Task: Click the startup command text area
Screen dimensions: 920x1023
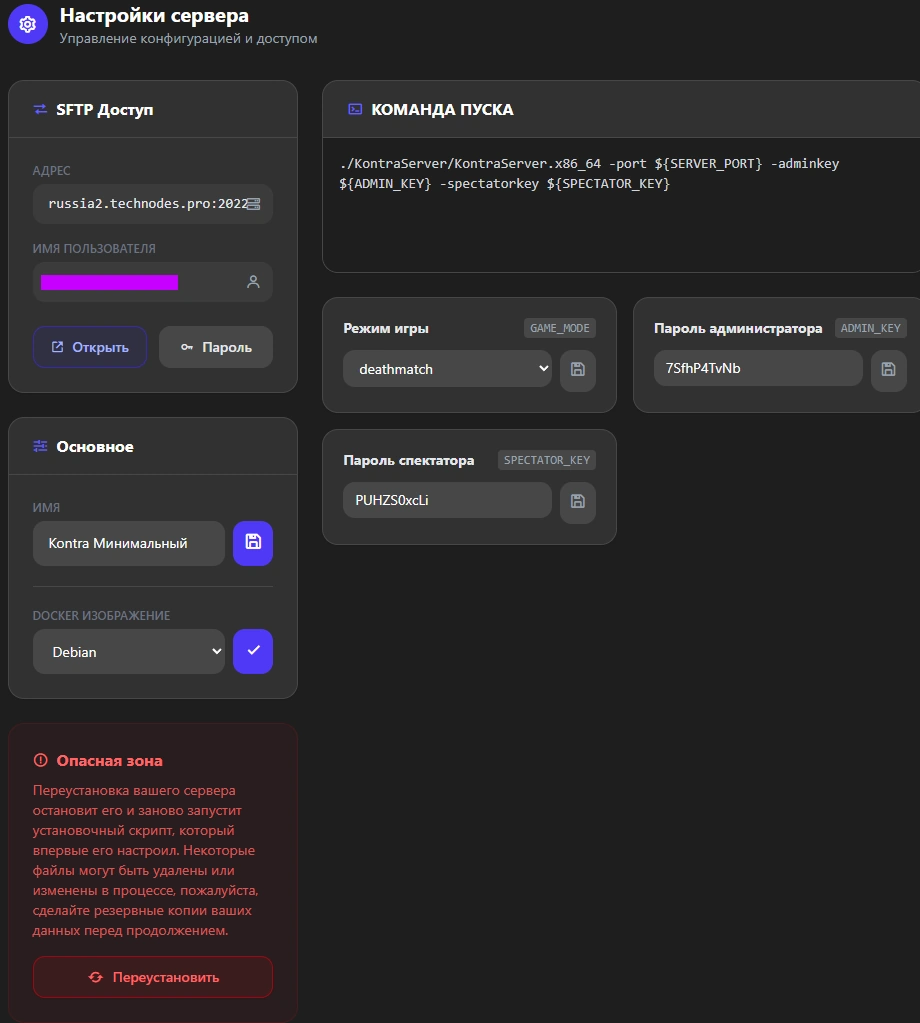Action: (x=621, y=205)
